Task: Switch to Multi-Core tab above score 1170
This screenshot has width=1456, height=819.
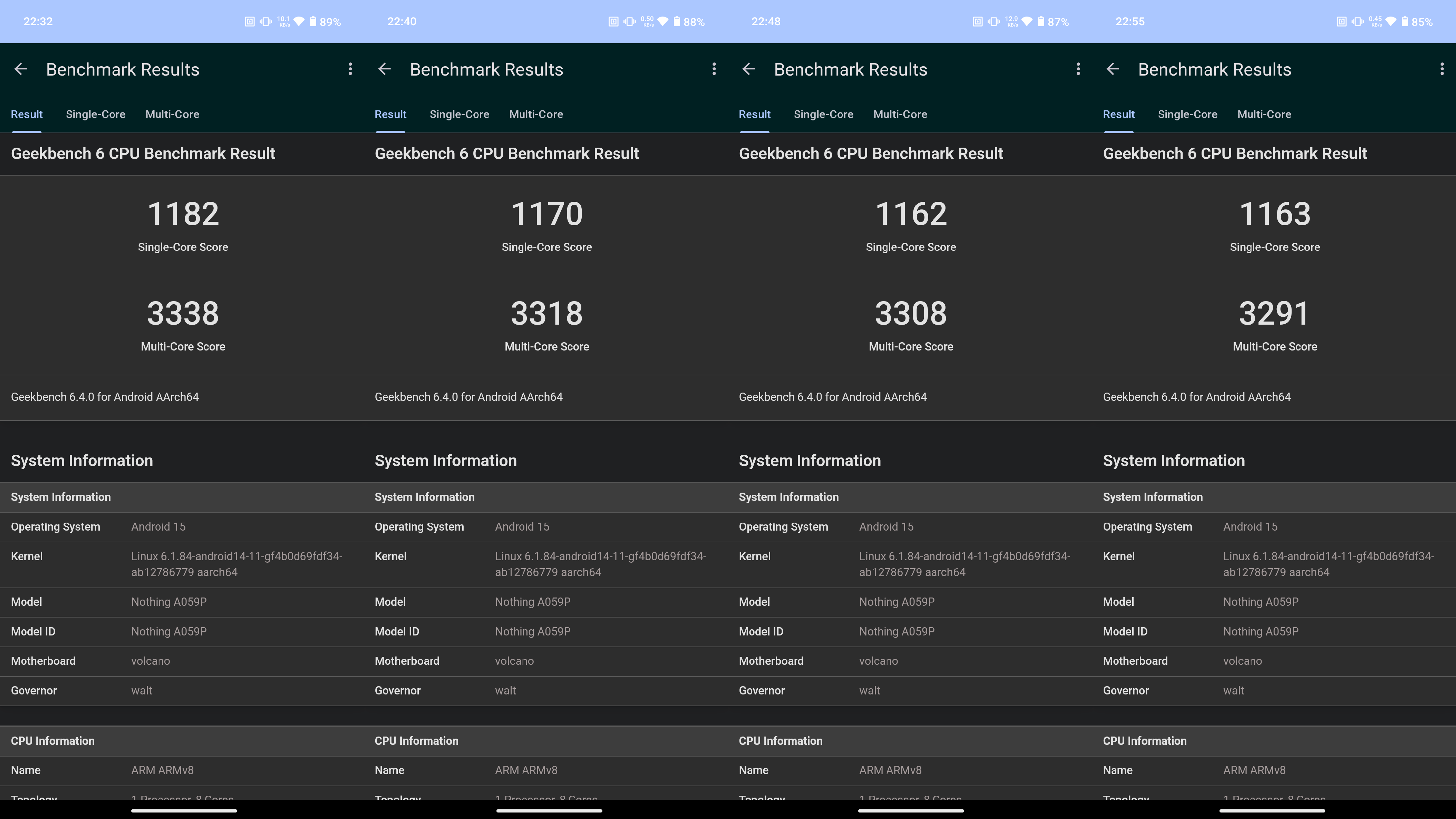Action: point(536,114)
